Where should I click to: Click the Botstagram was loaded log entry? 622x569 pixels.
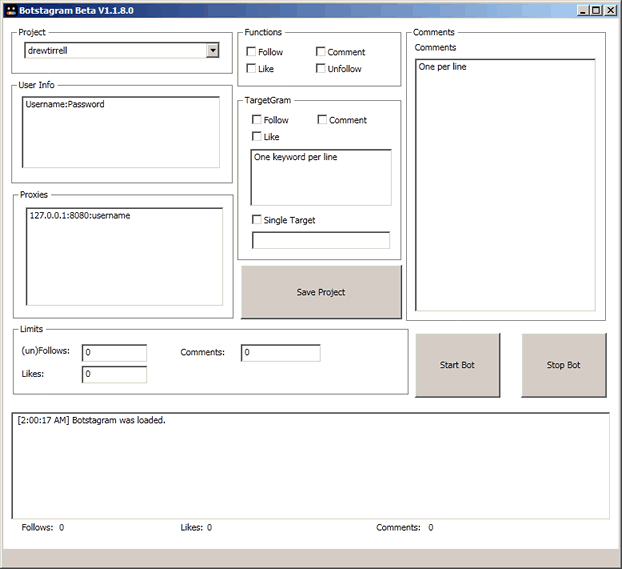point(91,420)
